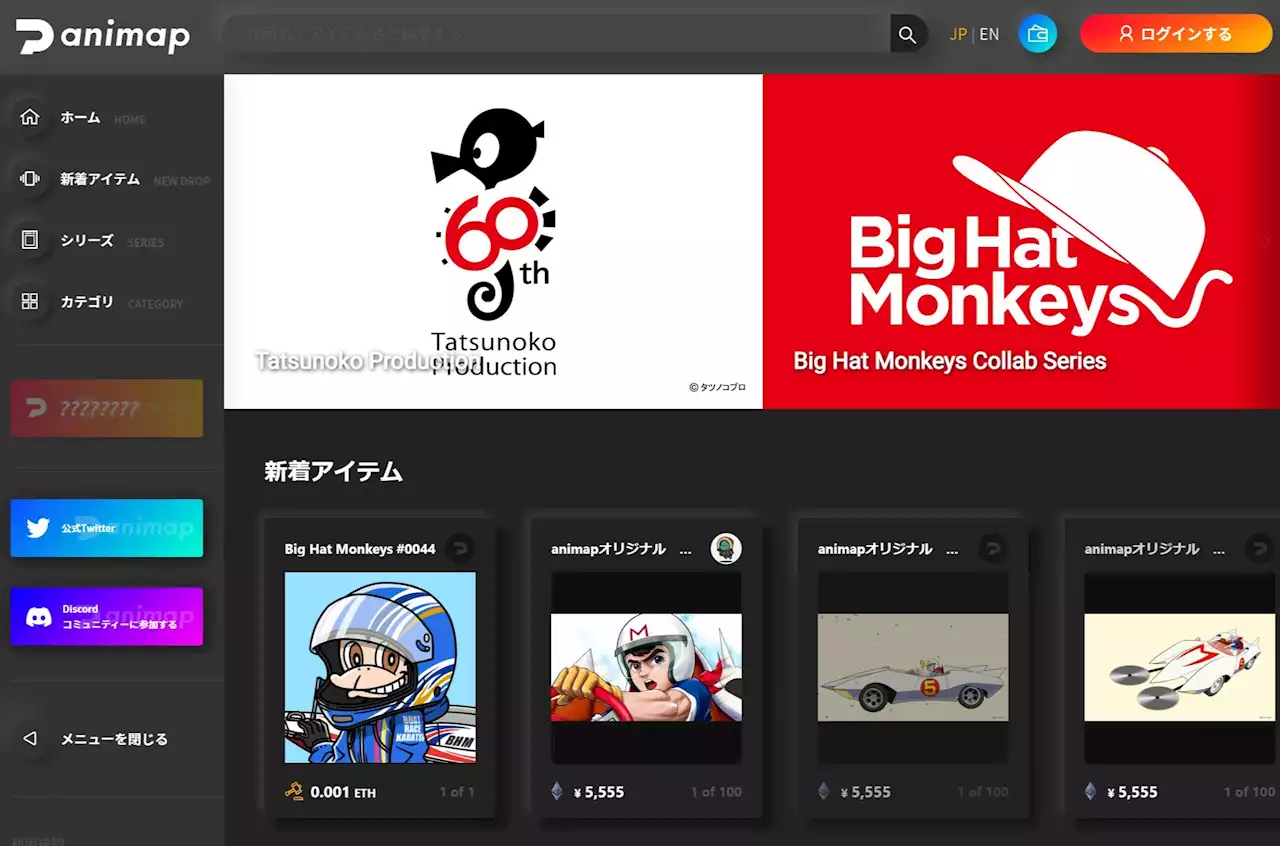Click the Twitter bird icon
The image size is (1280, 846).
coord(38,528)
